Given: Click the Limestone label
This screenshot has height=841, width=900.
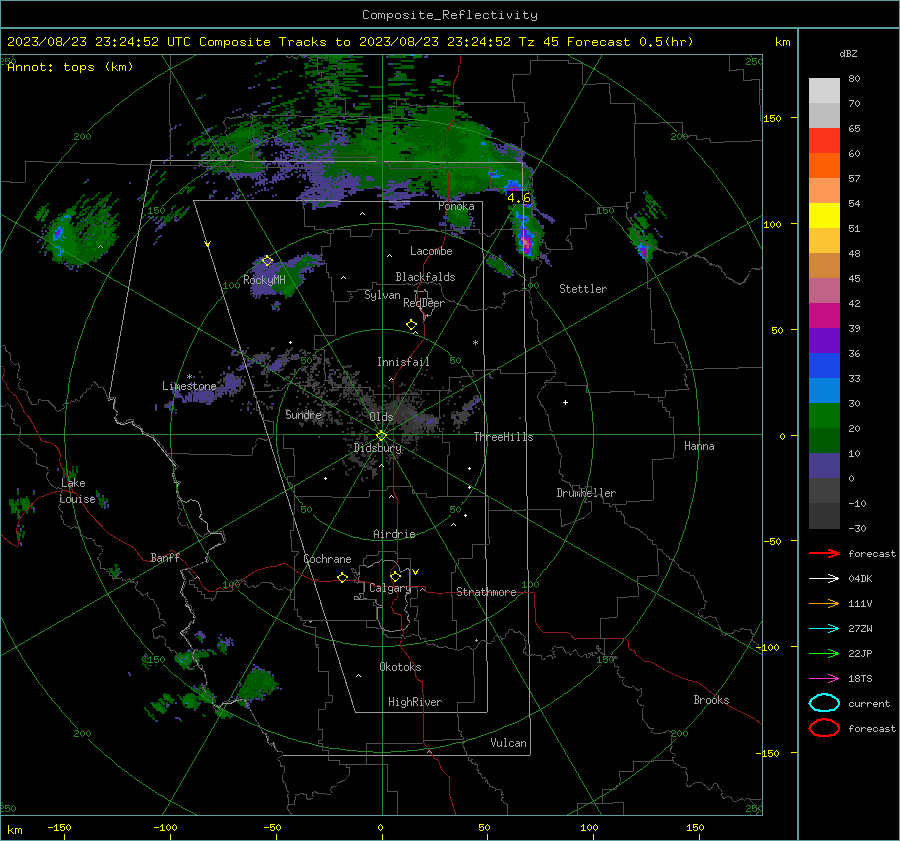Looking at the screenshot, I should [189, 386].
